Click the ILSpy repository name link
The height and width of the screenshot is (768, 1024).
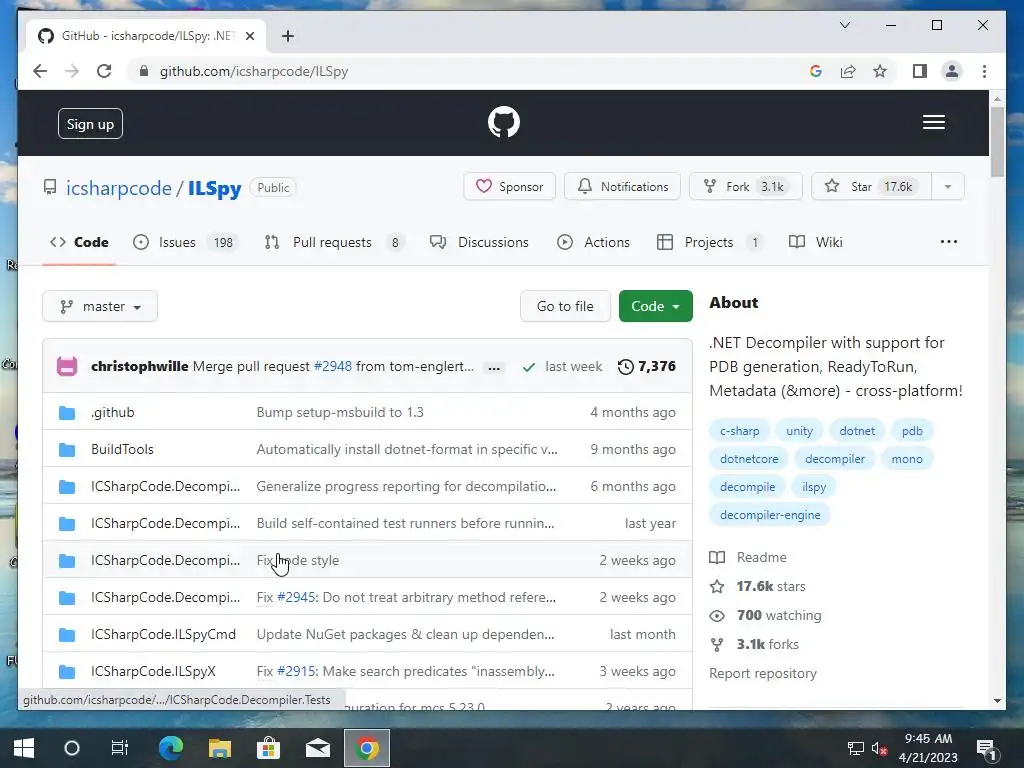[x=215, y=188]
